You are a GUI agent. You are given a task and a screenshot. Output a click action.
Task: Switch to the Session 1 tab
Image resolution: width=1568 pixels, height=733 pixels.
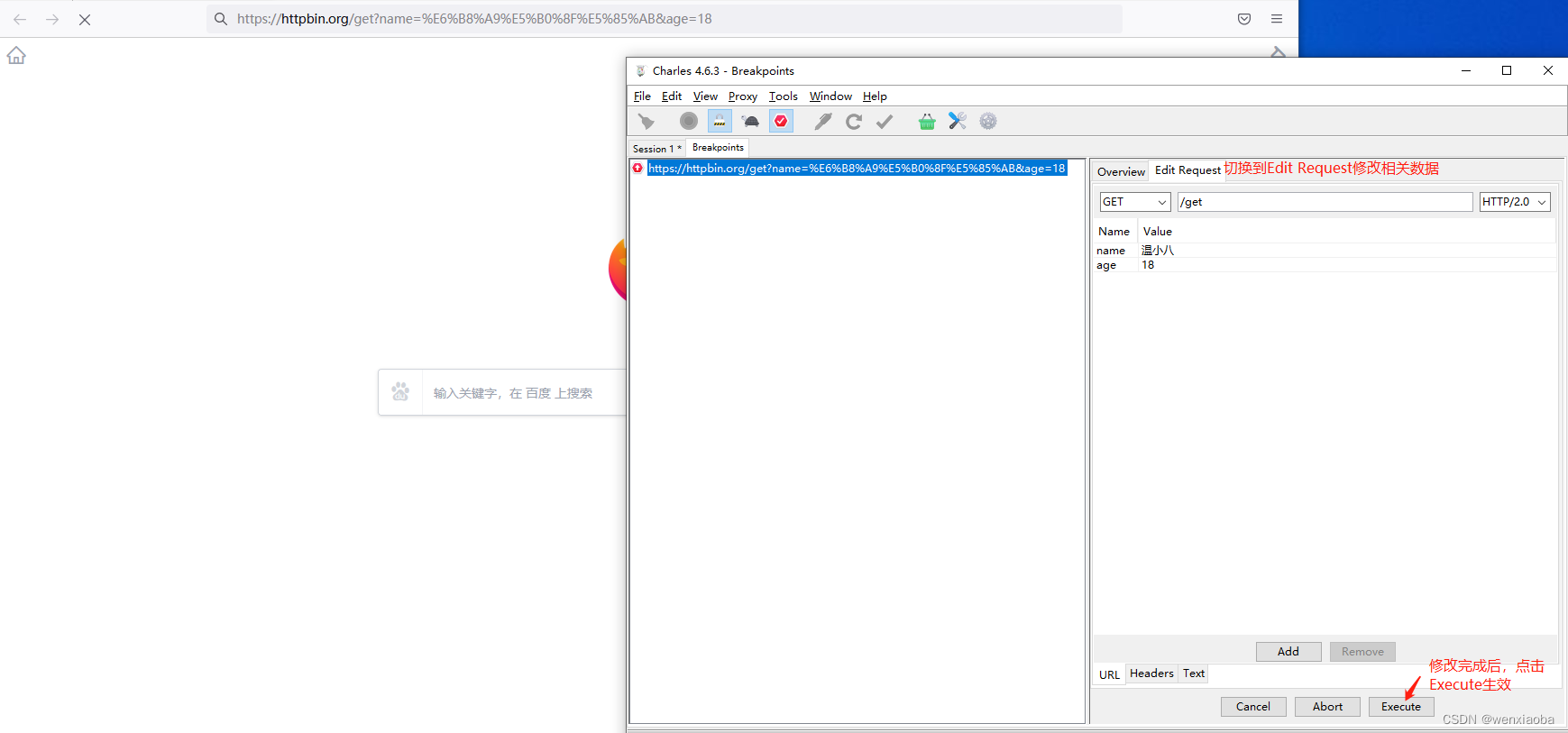tap(656, 149)
